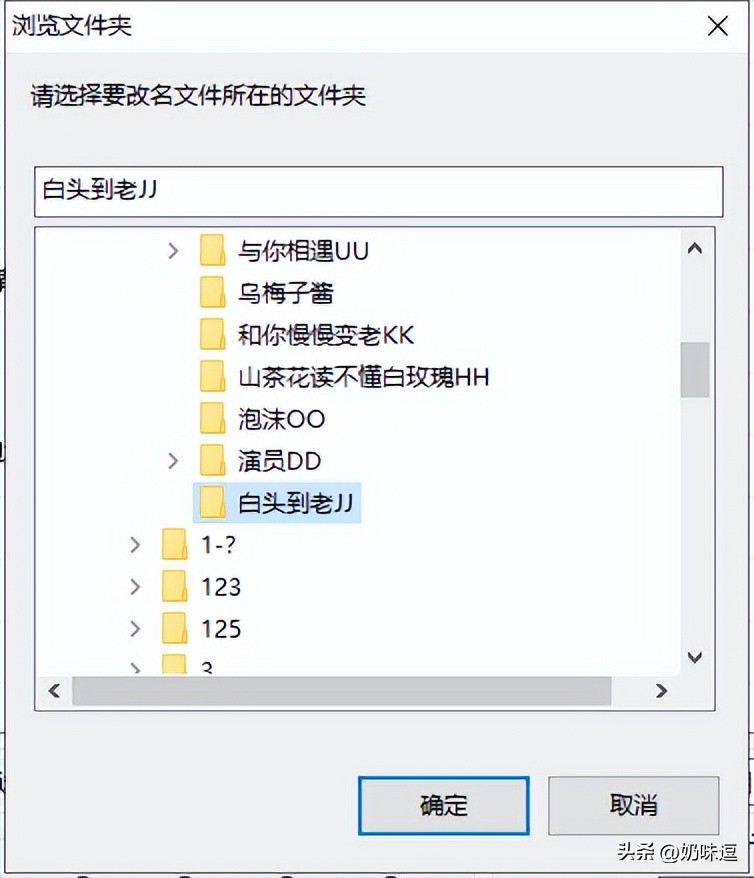754x878 pixels.
Task: Click the horizontal scrollbar right arrow
Action: [663, 691]
